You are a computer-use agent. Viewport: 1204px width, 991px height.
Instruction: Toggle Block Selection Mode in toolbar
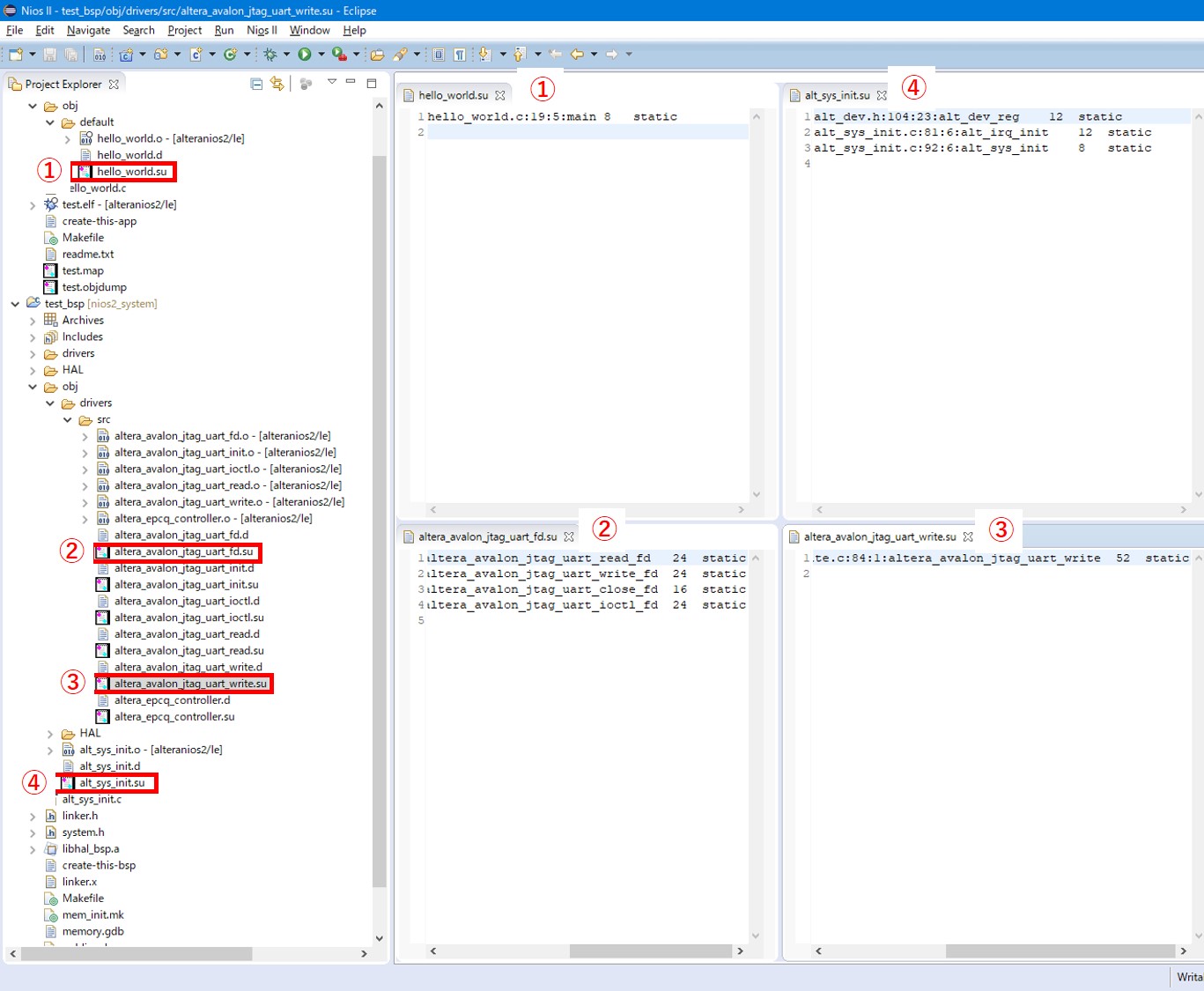coord(439,55)
